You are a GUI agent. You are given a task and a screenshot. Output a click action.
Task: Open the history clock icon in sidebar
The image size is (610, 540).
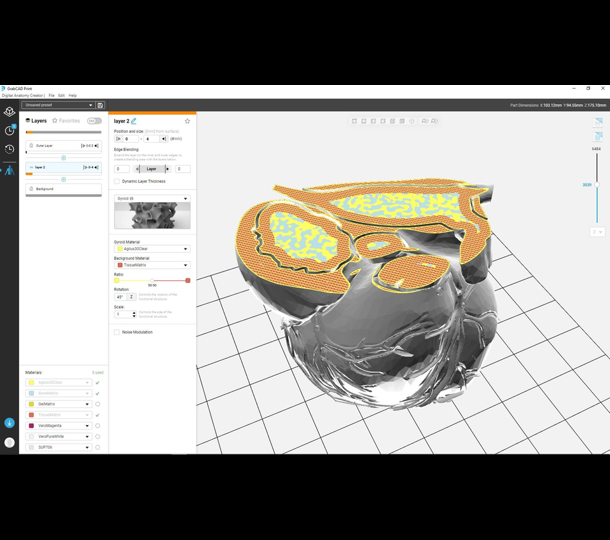[x=9, y=149]
